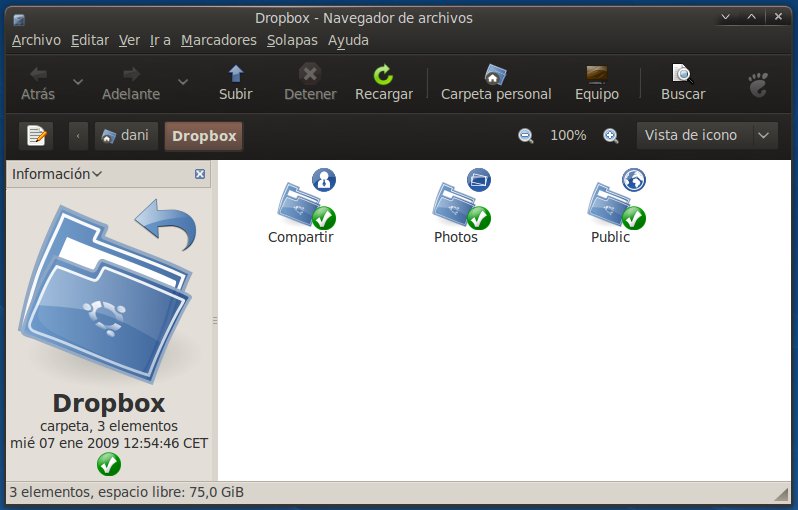Maximize the Navegador de archivos window

click(x=752, y=17)
